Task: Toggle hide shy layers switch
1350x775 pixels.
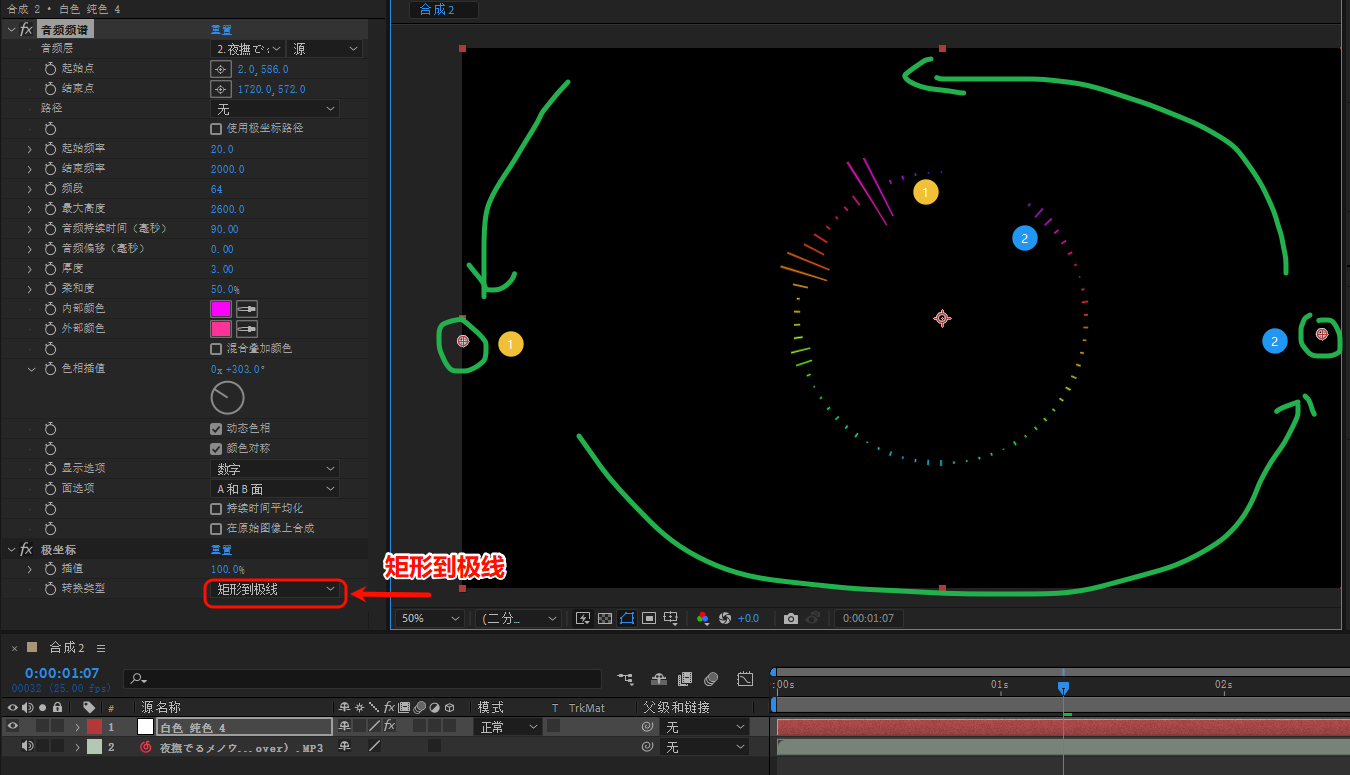Action: [659, 679]
